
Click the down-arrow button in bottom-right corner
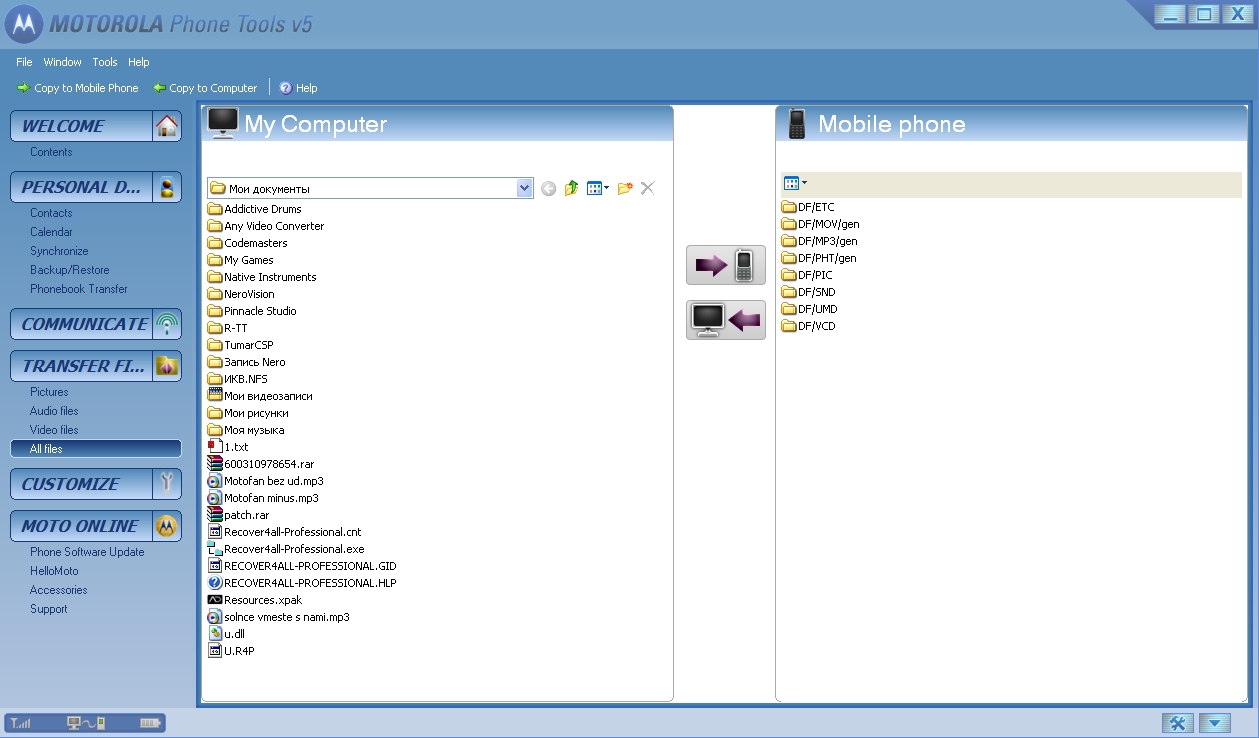1214,723
